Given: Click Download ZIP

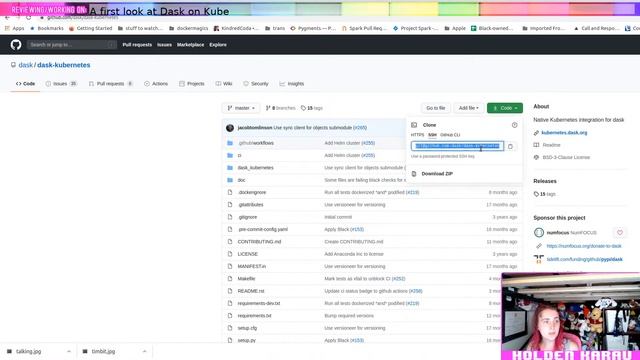Looking at the screenshot, I should pyautogui.click(x=437, y=174).
